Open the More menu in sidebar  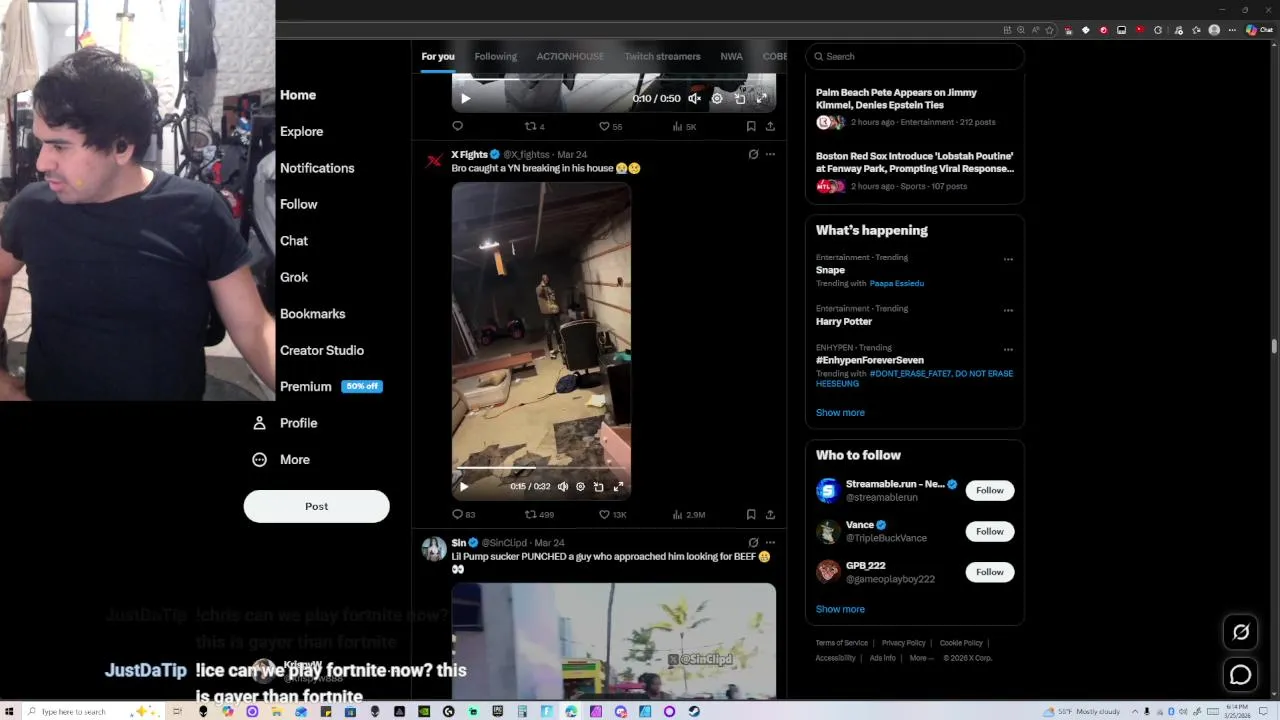(x=281, y=460)
